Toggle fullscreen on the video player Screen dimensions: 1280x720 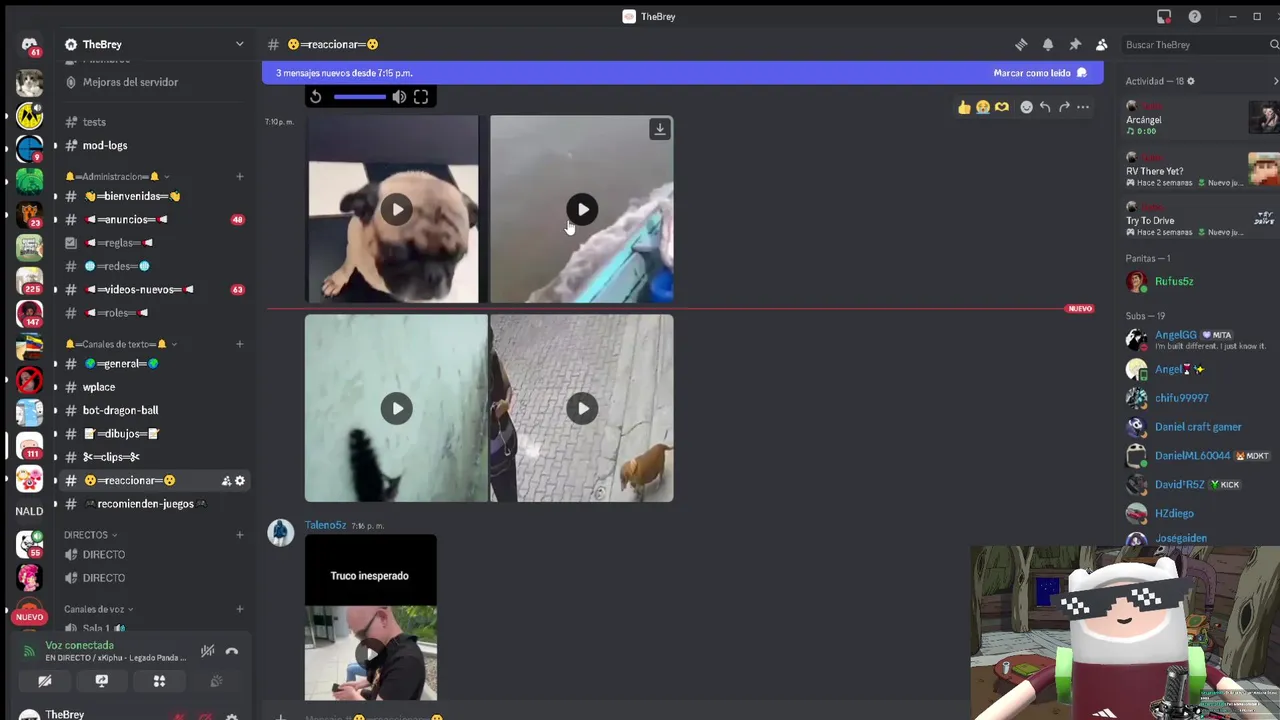421,97
